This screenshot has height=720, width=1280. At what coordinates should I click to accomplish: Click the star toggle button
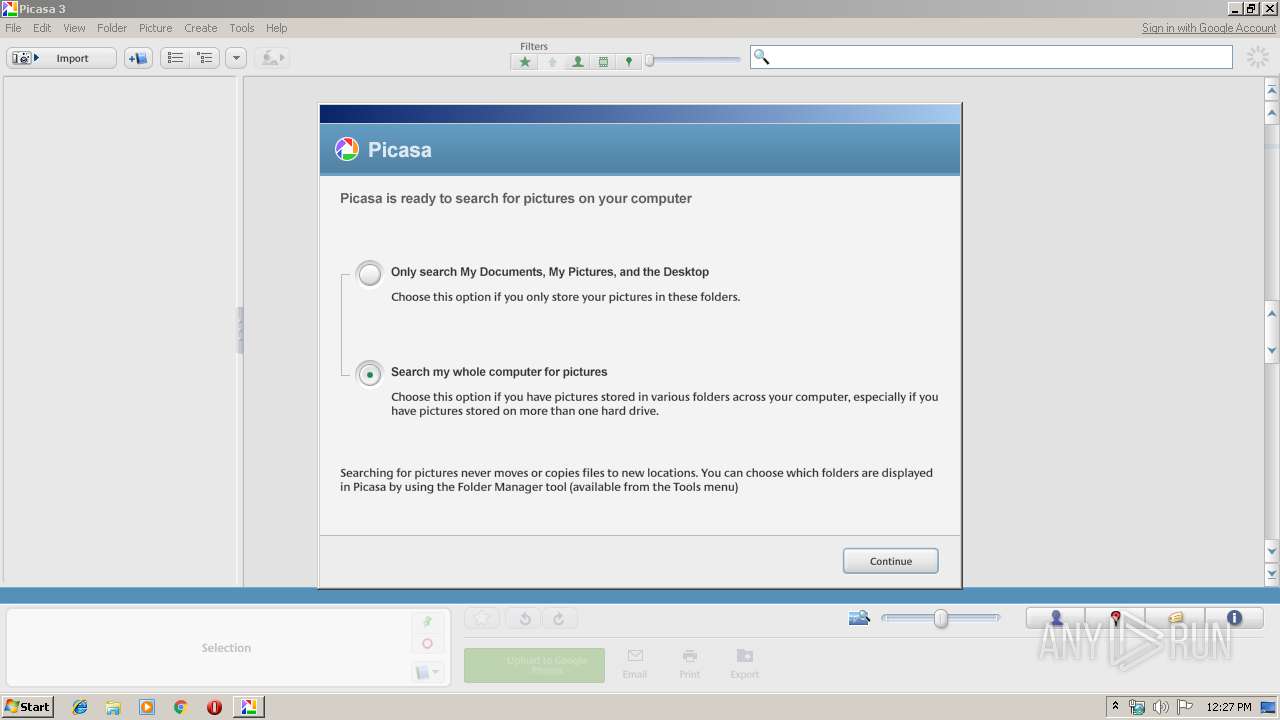pyautogui.click(x=482, y=619)
